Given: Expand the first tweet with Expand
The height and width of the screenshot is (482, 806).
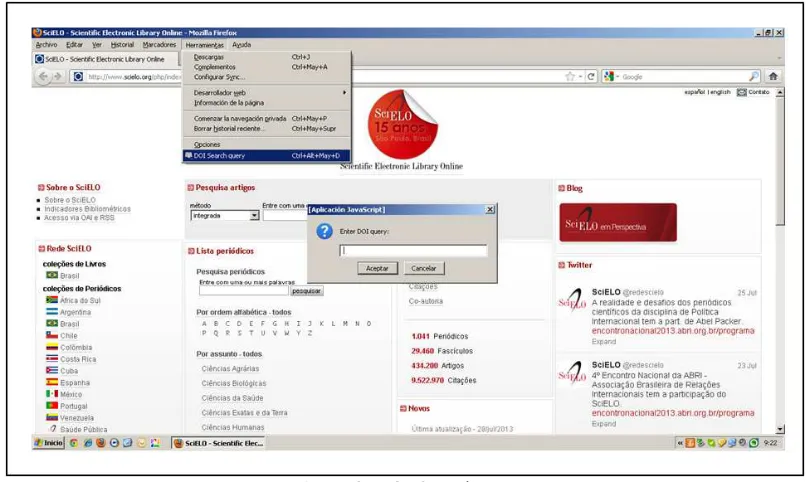Looking at the screenshot, I should (603, 342).
